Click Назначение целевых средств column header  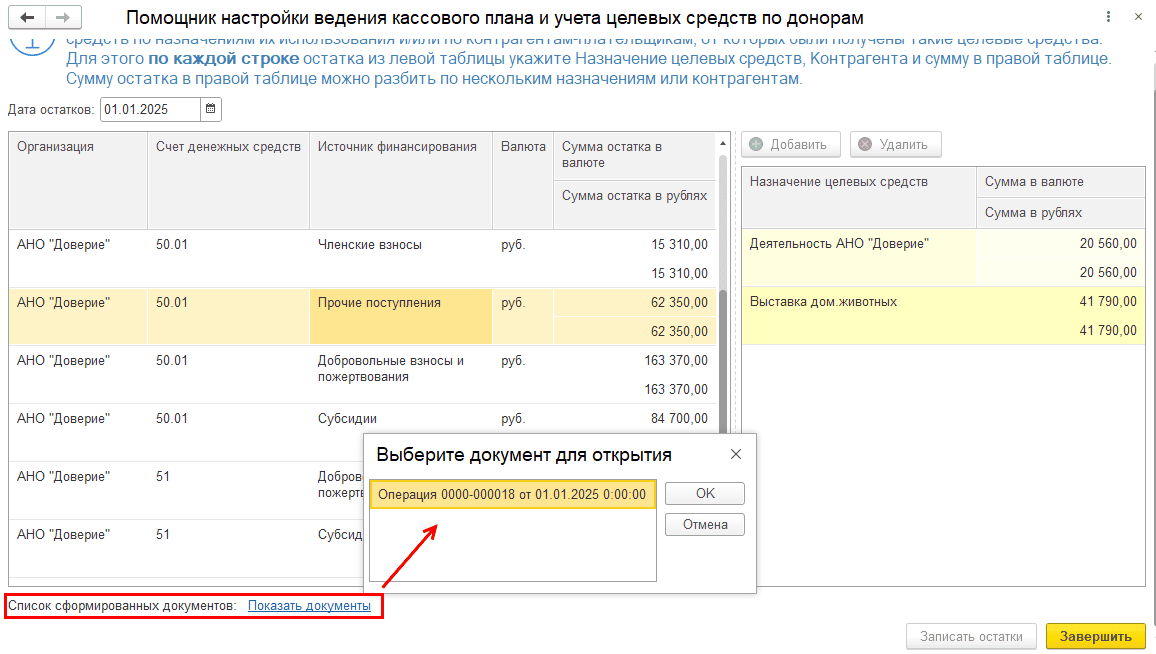pyautogui.click(x=838, y=182)
